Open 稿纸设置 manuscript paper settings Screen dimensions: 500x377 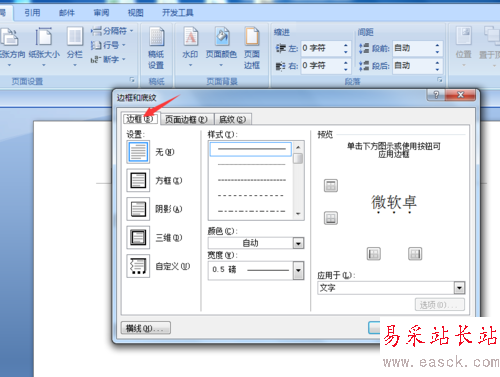pyautogui.click(x=156, y=48)
